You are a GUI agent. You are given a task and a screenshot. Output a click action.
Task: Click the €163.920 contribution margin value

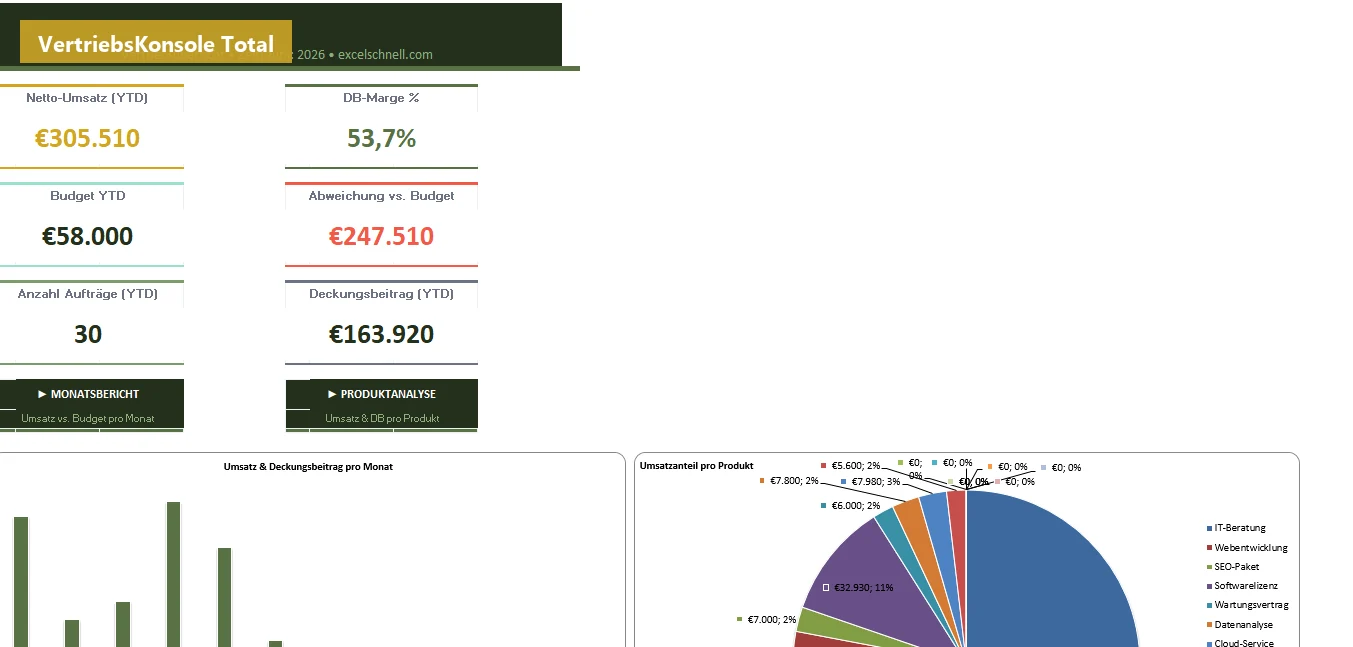click(381, 335)
